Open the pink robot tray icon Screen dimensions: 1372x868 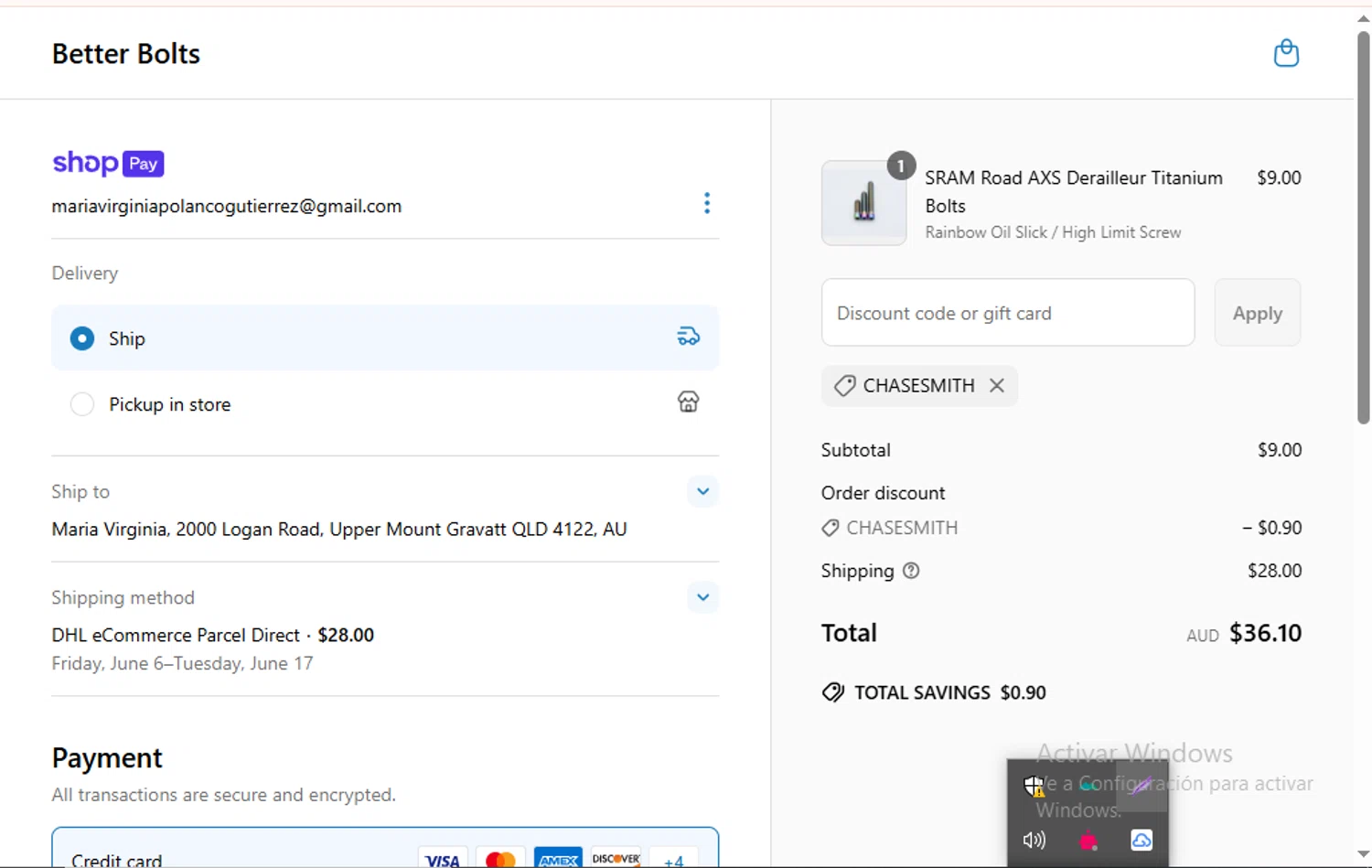(1088, 841)
